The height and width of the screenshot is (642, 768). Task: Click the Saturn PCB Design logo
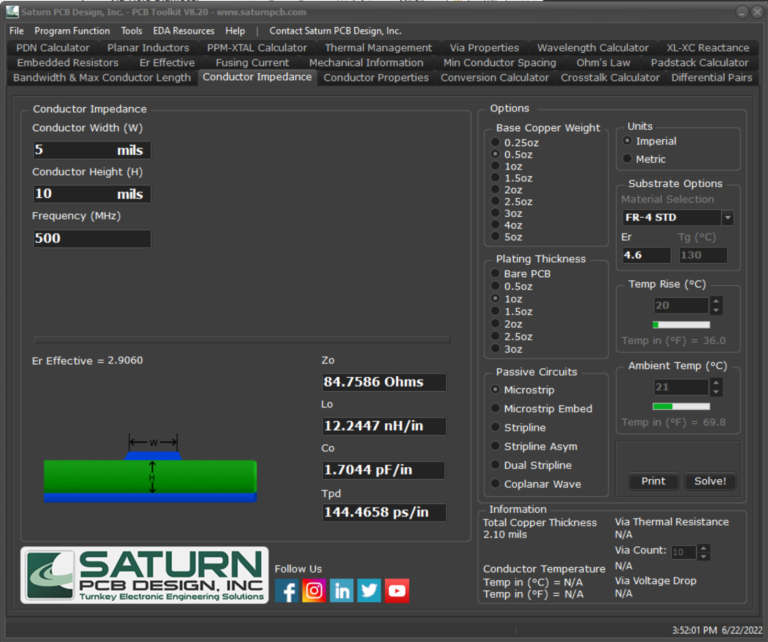point(145,575)
